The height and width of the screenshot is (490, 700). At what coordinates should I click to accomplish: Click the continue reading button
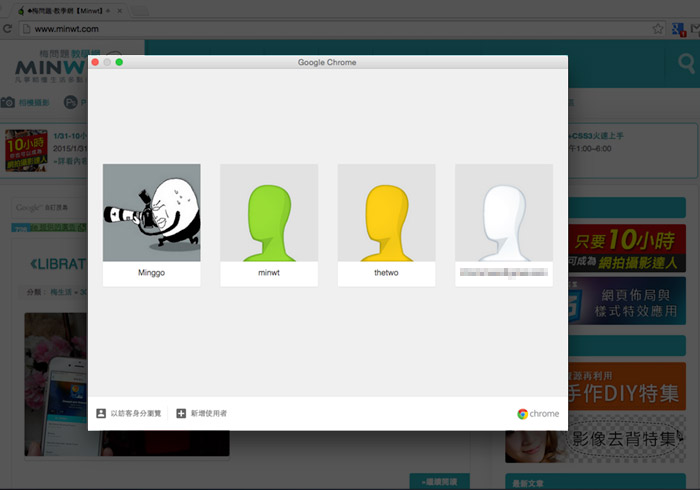[439, 482]
